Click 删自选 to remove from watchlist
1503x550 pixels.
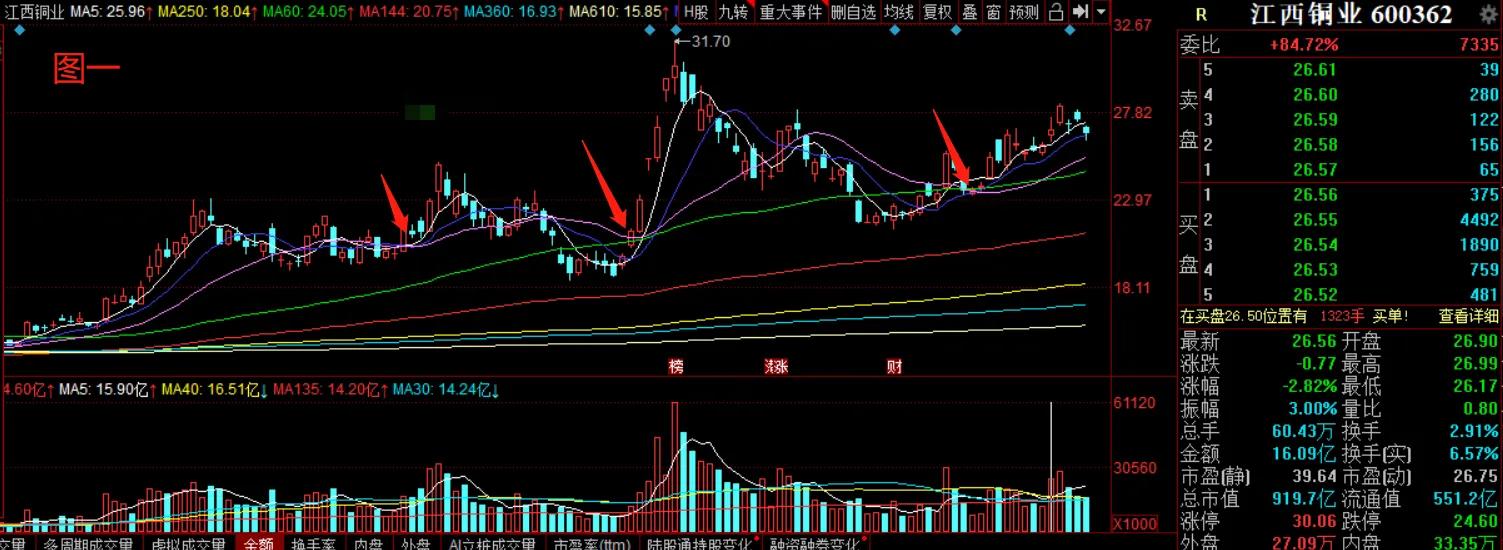click(x=853, y=12)
